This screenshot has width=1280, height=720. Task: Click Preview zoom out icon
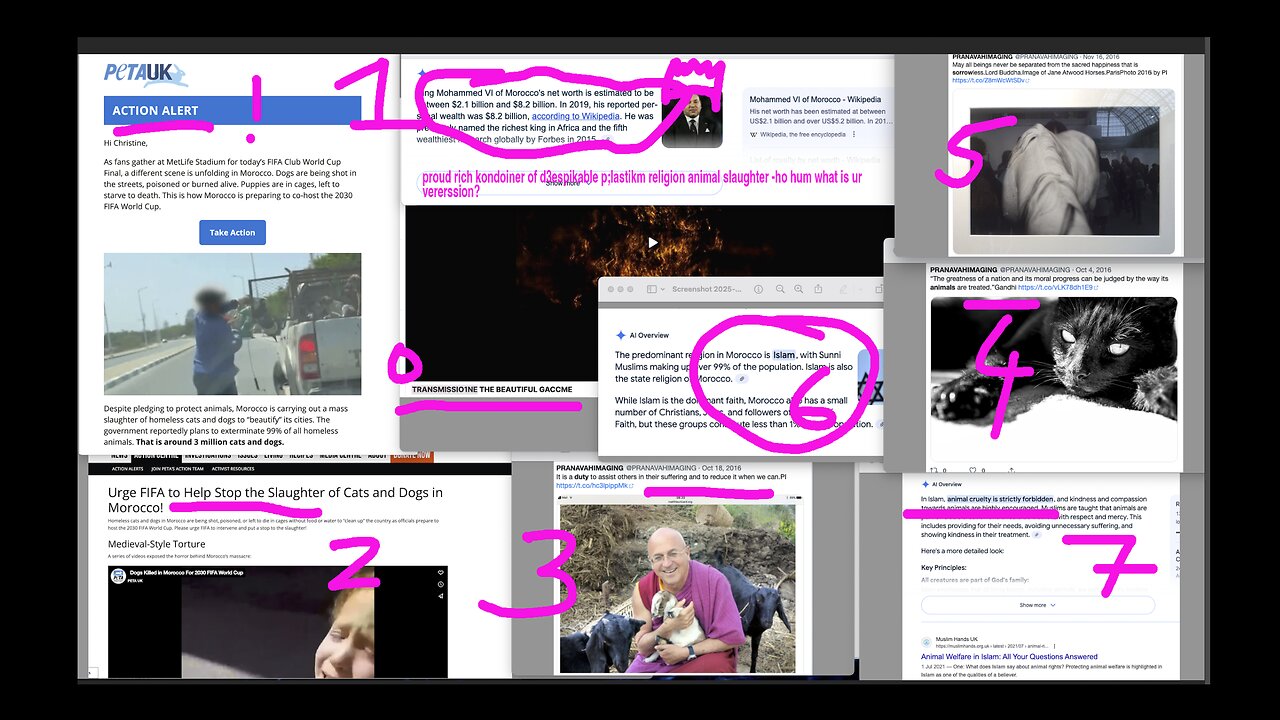coord(780,289)
